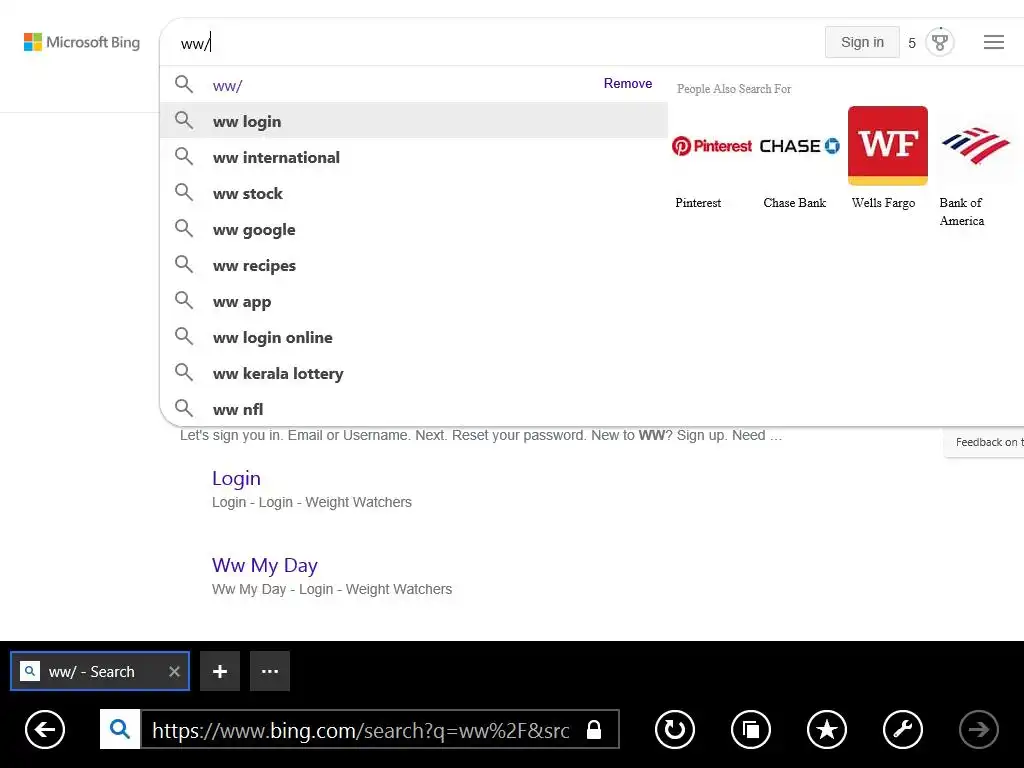Open the Login search result link
This screenshot has height=768, width=1024.
(x=236, y=478)
